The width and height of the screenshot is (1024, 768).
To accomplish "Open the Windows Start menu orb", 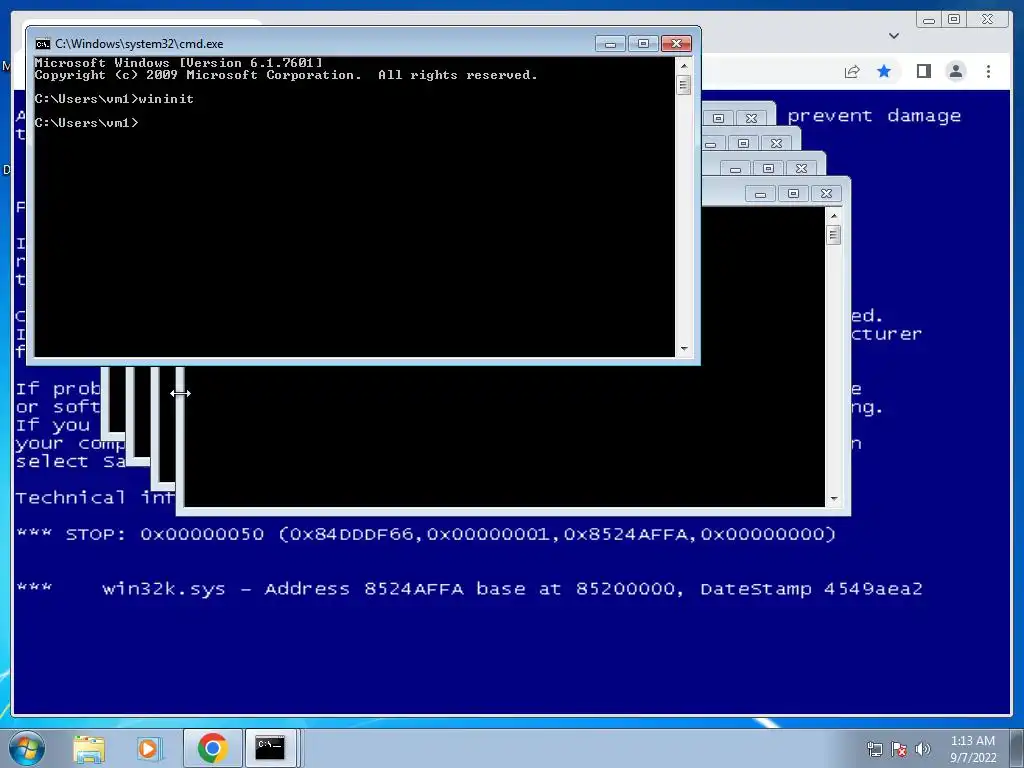I will (27, 748).
